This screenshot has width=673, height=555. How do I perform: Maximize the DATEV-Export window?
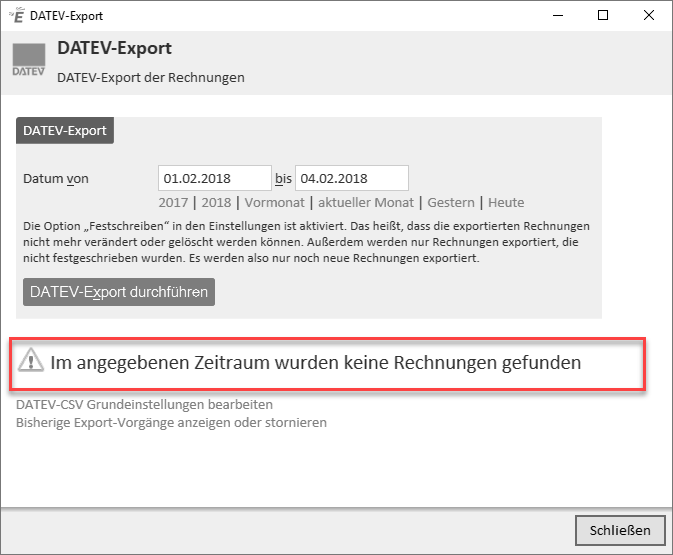coord(603,15)
